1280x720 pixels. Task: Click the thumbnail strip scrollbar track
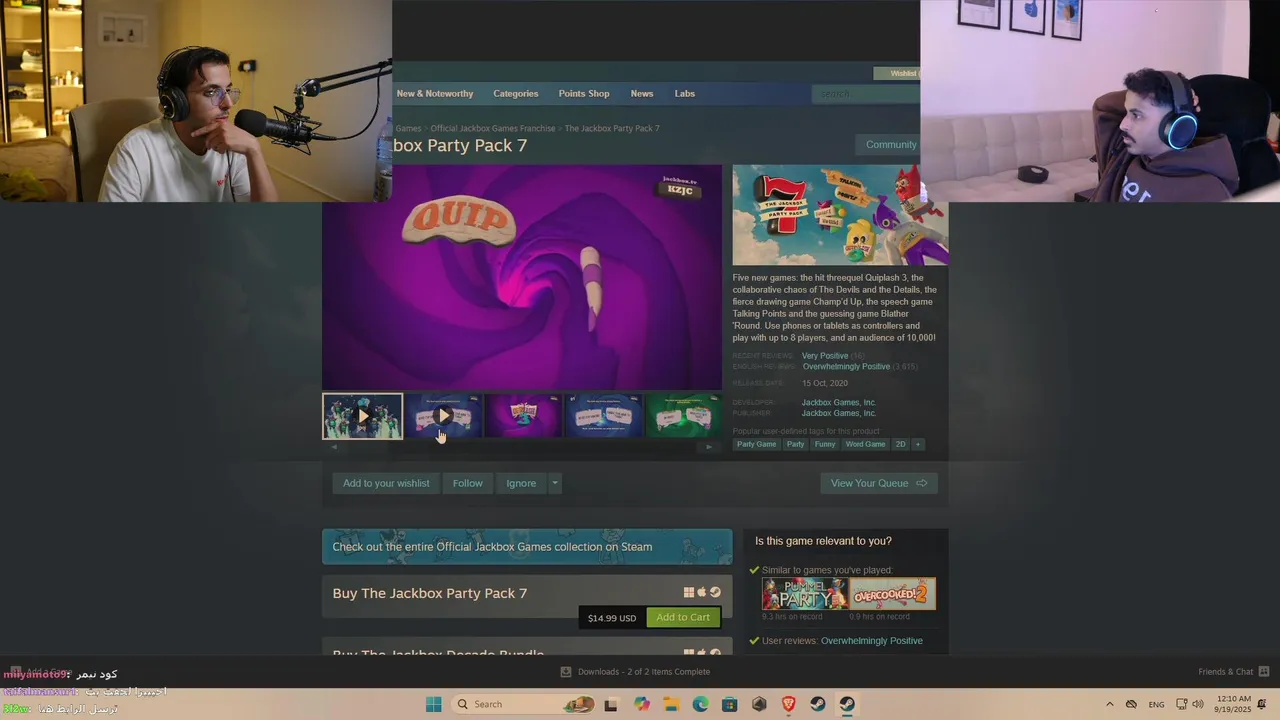point(521,447)
